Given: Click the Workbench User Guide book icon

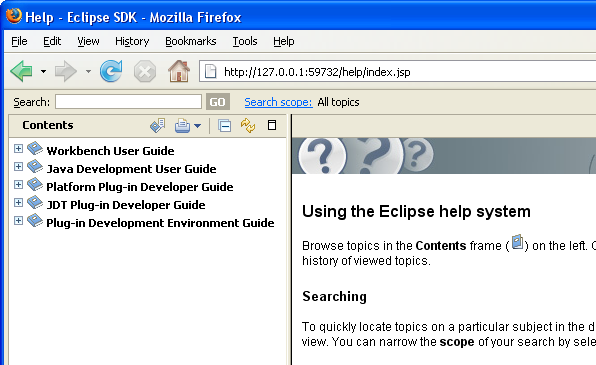Looking at the screenshot, I should click(35, 148).
